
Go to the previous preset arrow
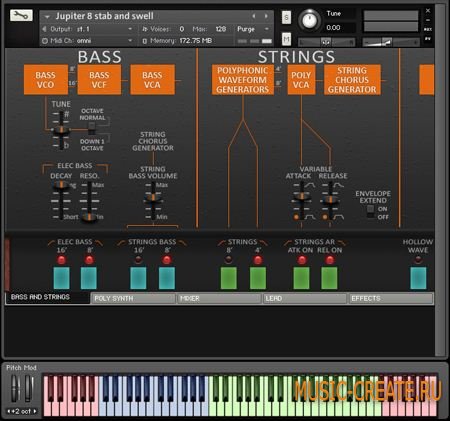pyautogui.click(x=254, y=16)
